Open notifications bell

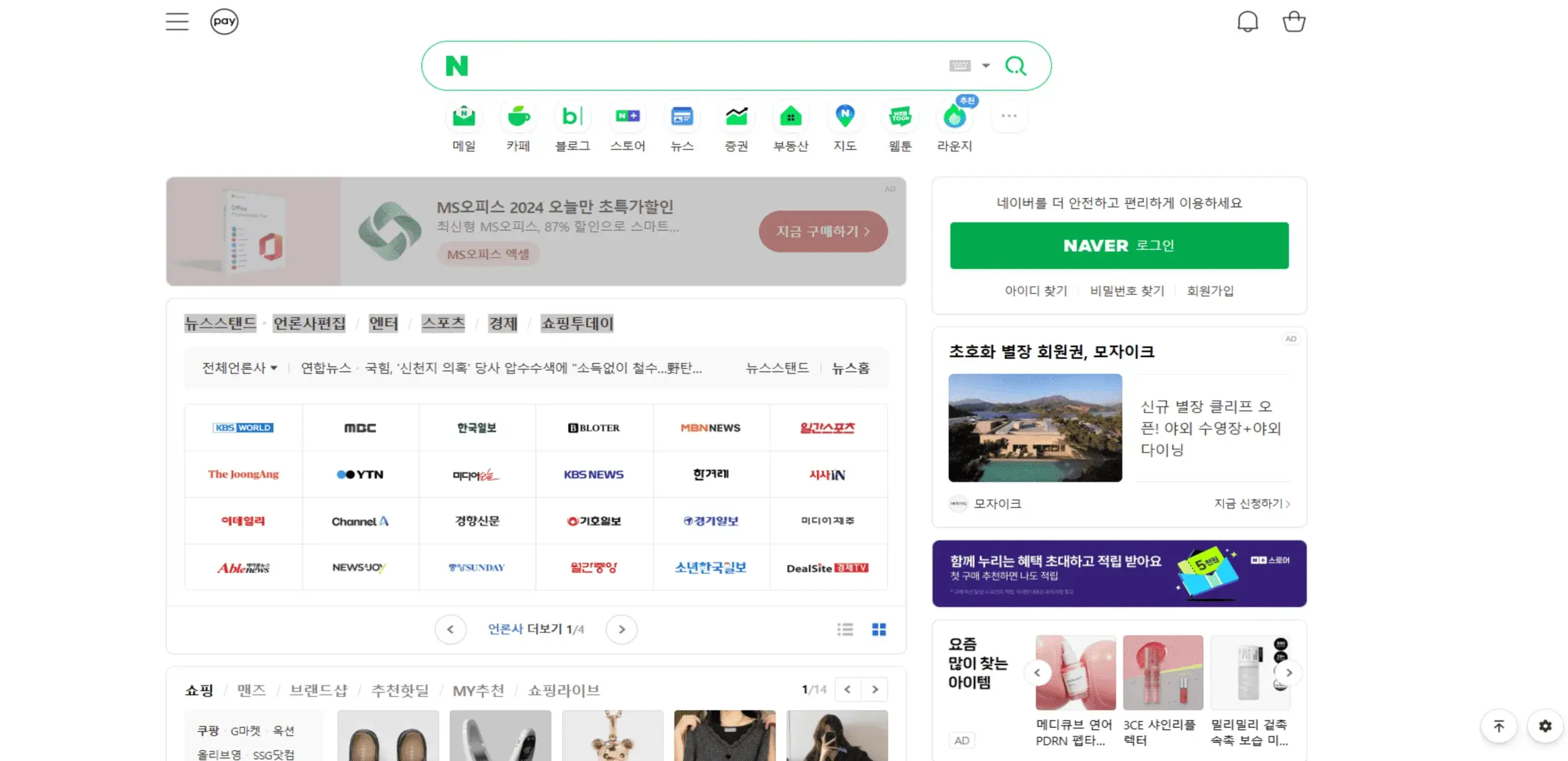1247,22
